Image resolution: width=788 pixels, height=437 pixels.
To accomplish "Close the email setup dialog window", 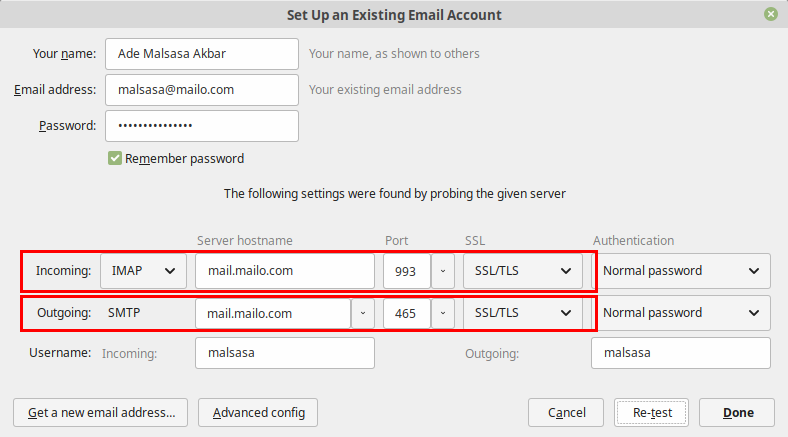I will (771, 14).
